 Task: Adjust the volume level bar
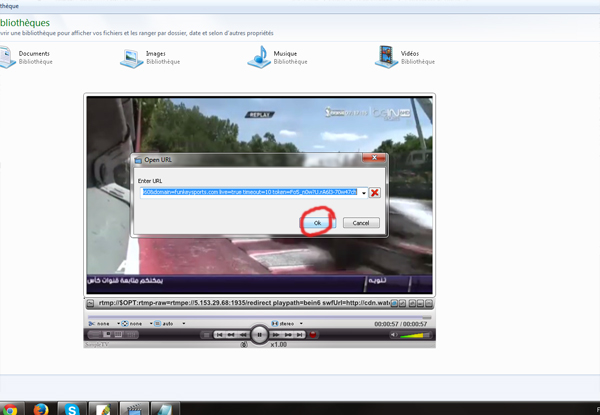pyautogui.click(x=415, y=335)
